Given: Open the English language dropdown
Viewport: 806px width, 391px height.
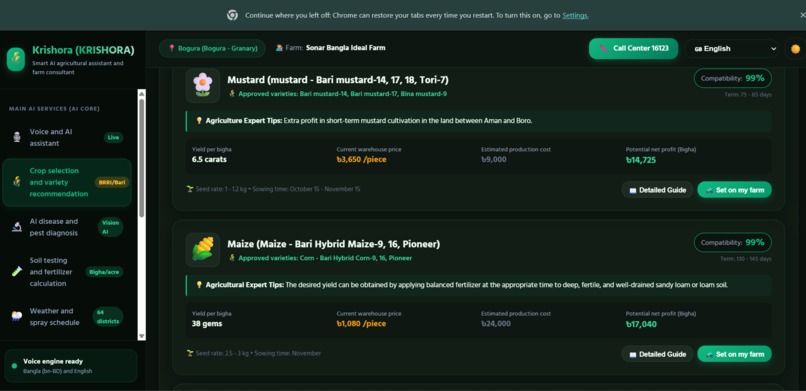Looking at the screenshot, I should coord(731,49).
